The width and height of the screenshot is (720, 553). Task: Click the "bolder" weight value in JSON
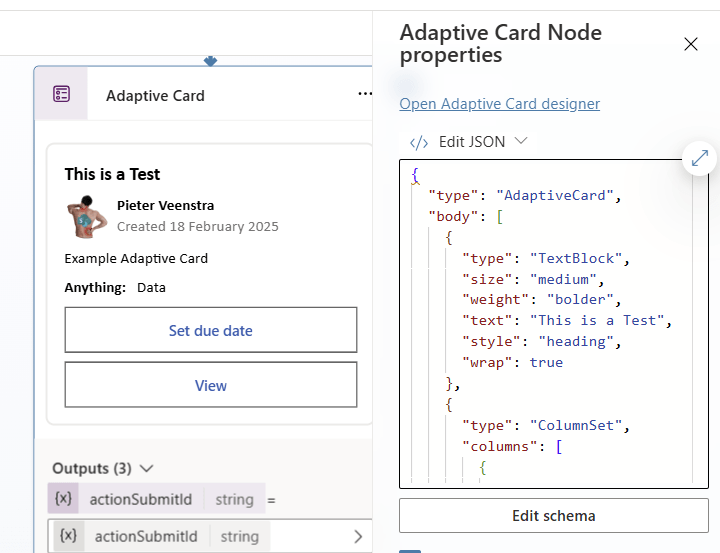(x=580, y=299)
